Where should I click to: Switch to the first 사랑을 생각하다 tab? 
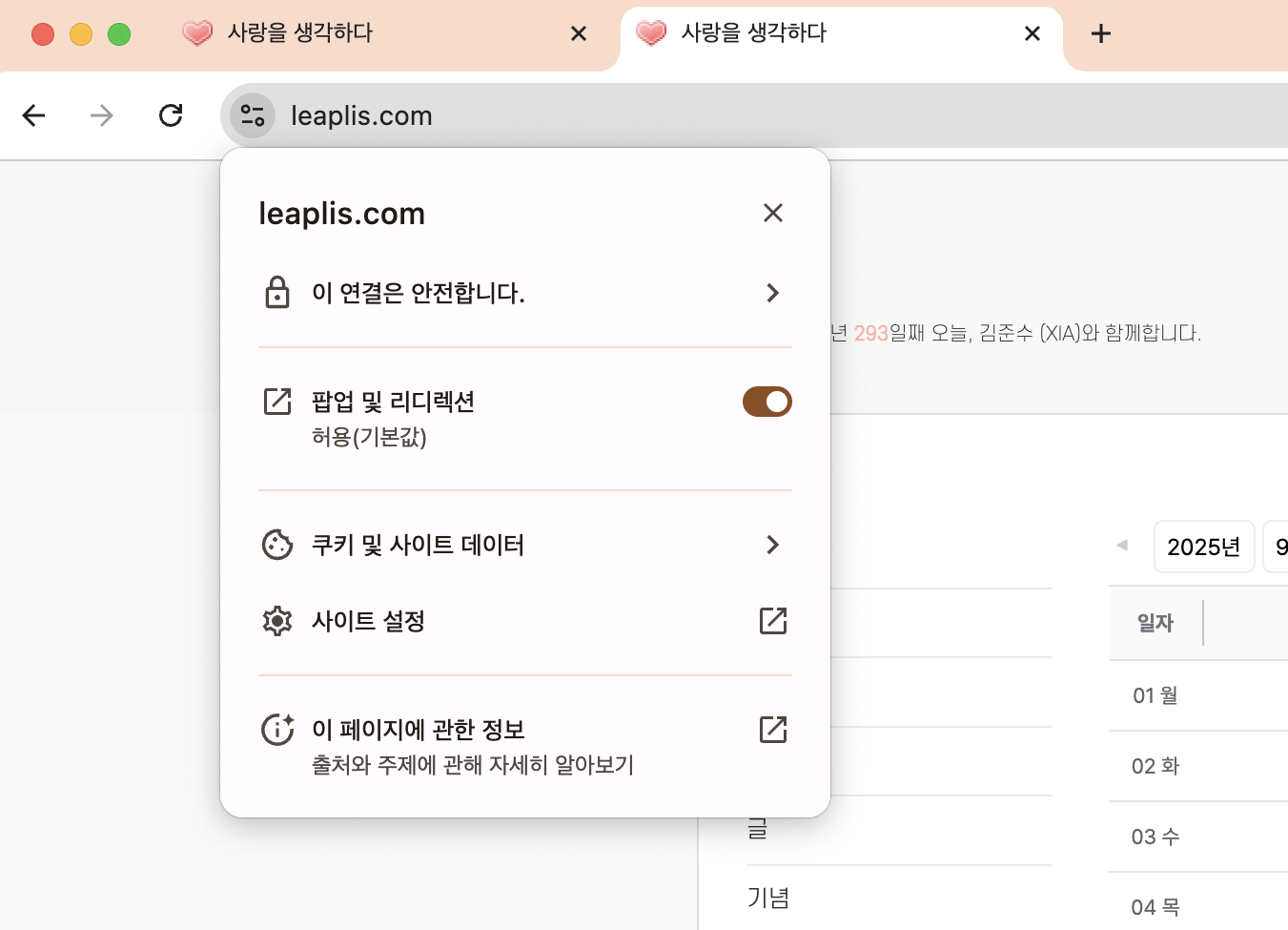click(x=372, y=34)
